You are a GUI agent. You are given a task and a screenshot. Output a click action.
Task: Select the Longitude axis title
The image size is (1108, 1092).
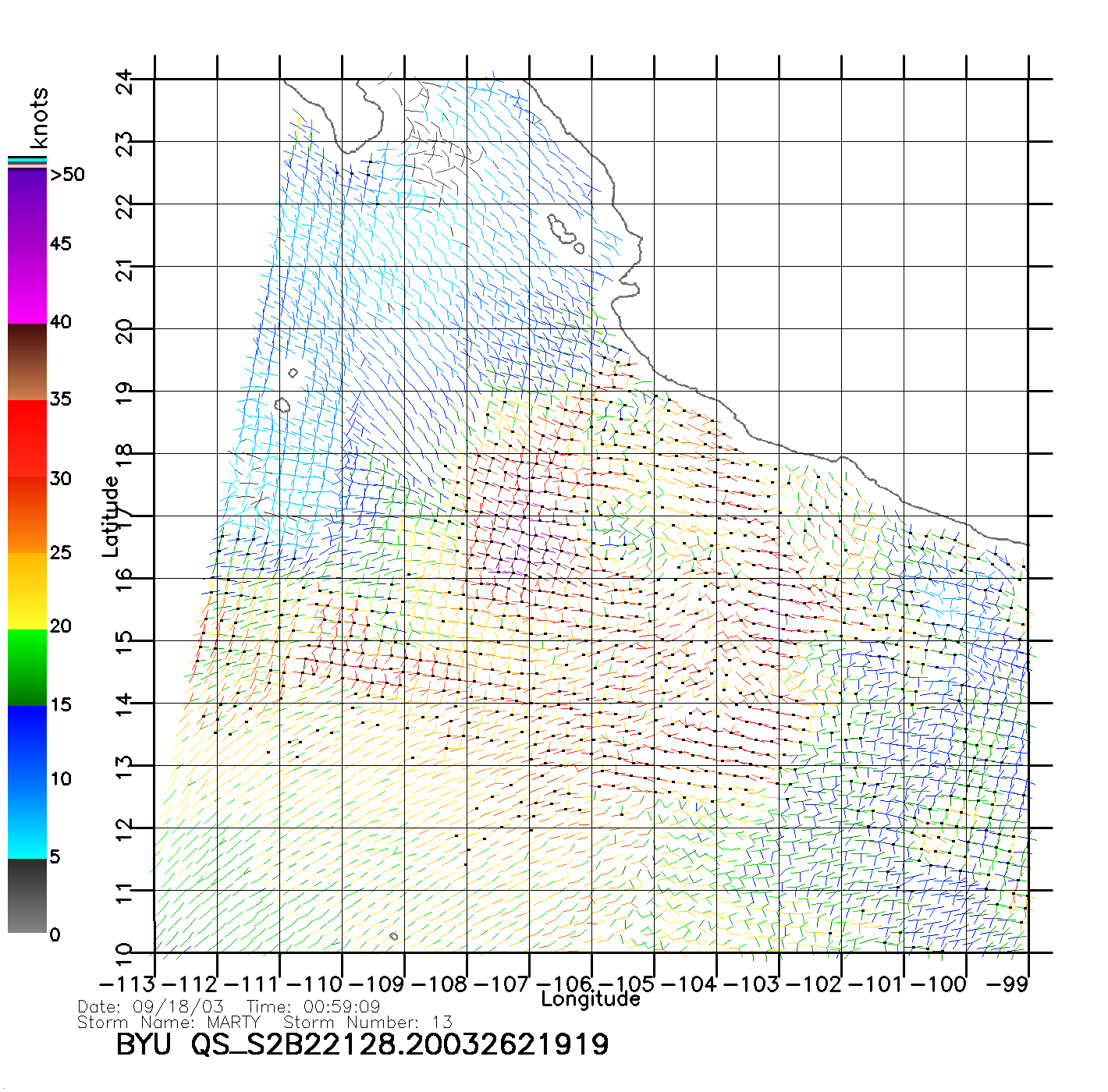click(x=590, y=999)
